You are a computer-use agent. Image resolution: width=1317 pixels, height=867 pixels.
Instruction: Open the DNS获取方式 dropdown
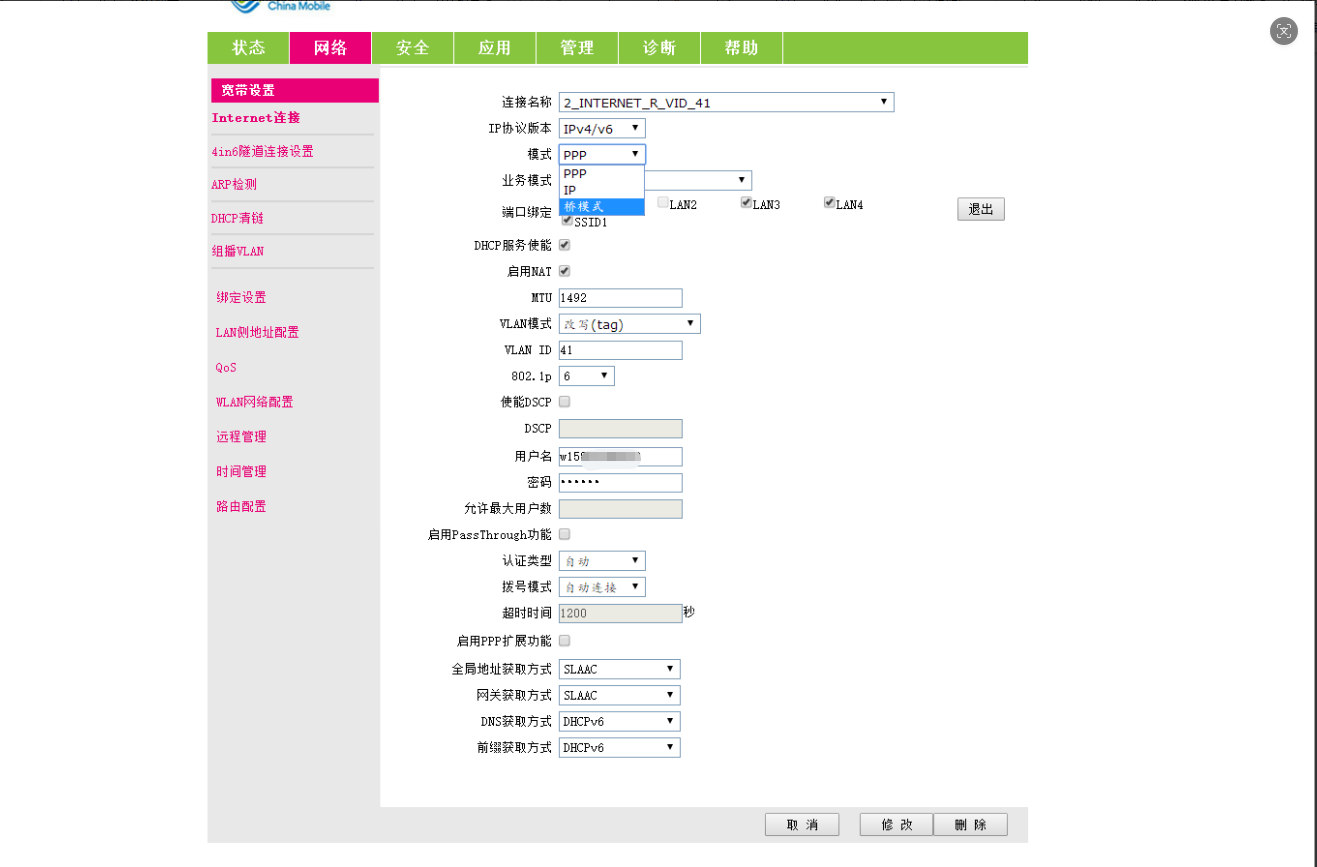(619, 721)
